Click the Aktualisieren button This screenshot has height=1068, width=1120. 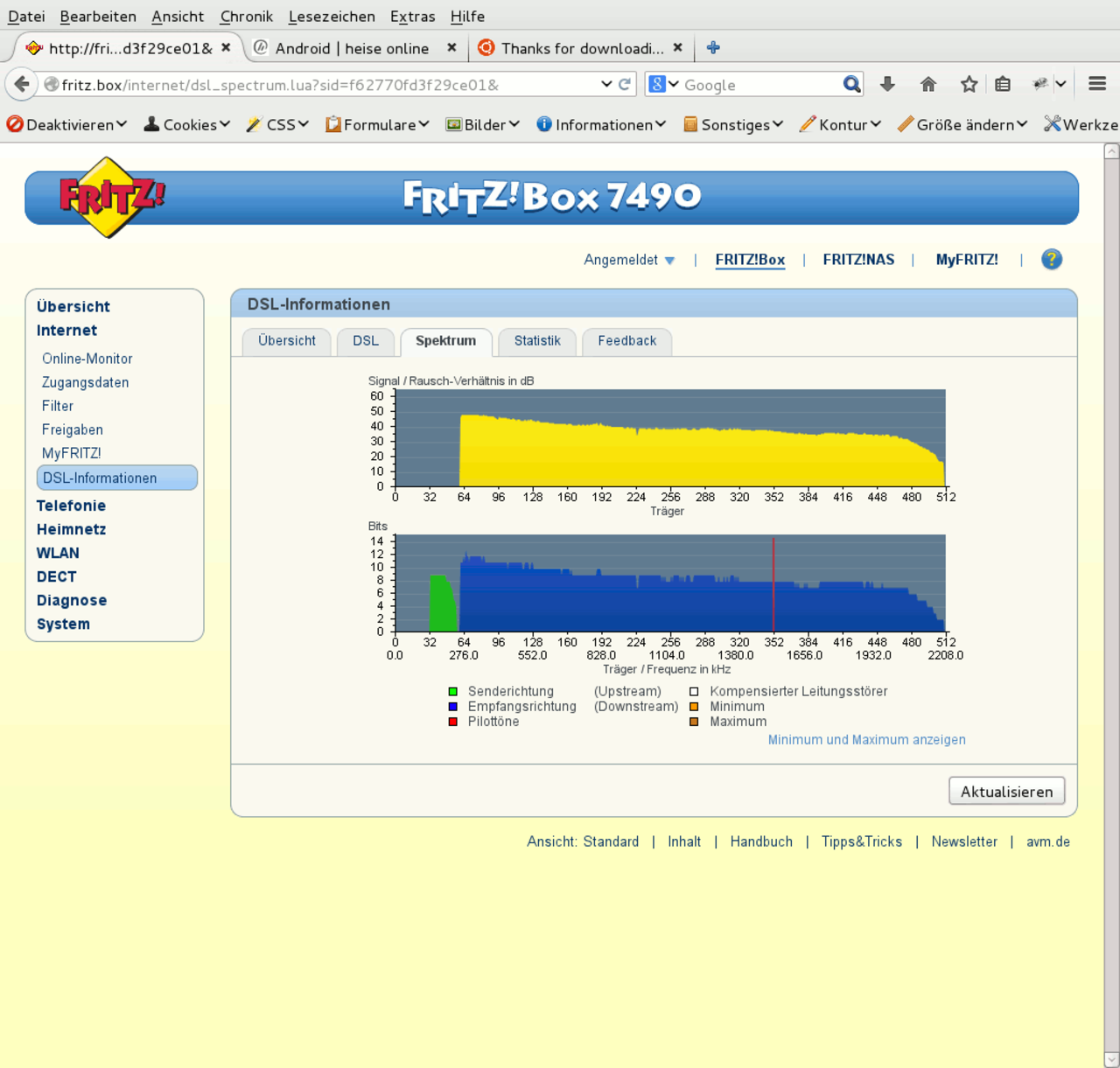click(1007, 791)
